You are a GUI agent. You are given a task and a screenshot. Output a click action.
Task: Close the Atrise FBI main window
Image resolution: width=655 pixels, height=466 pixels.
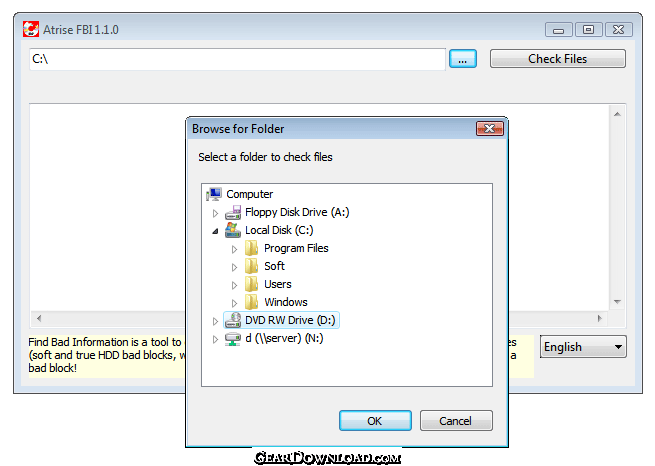point(619,30)
